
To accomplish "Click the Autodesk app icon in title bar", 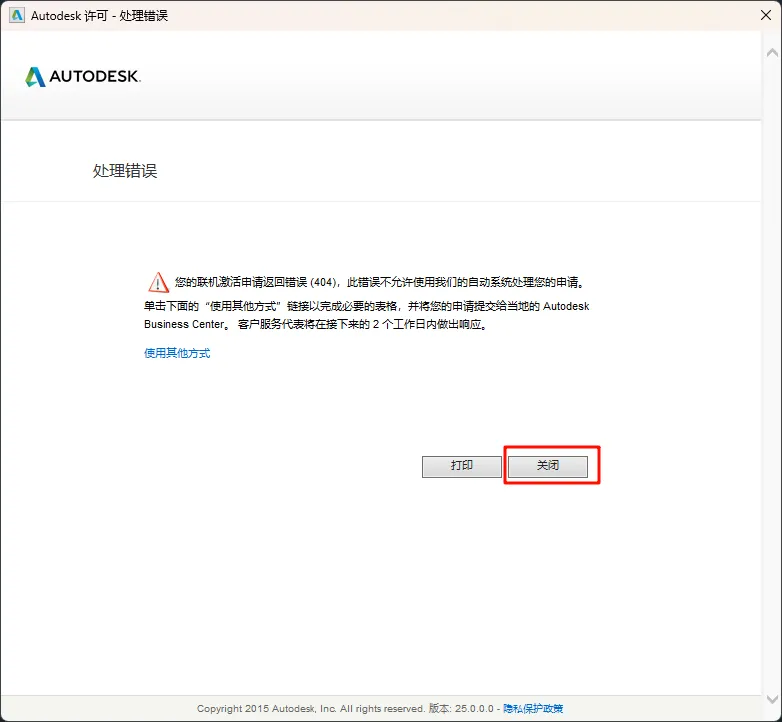I will 17,15.
